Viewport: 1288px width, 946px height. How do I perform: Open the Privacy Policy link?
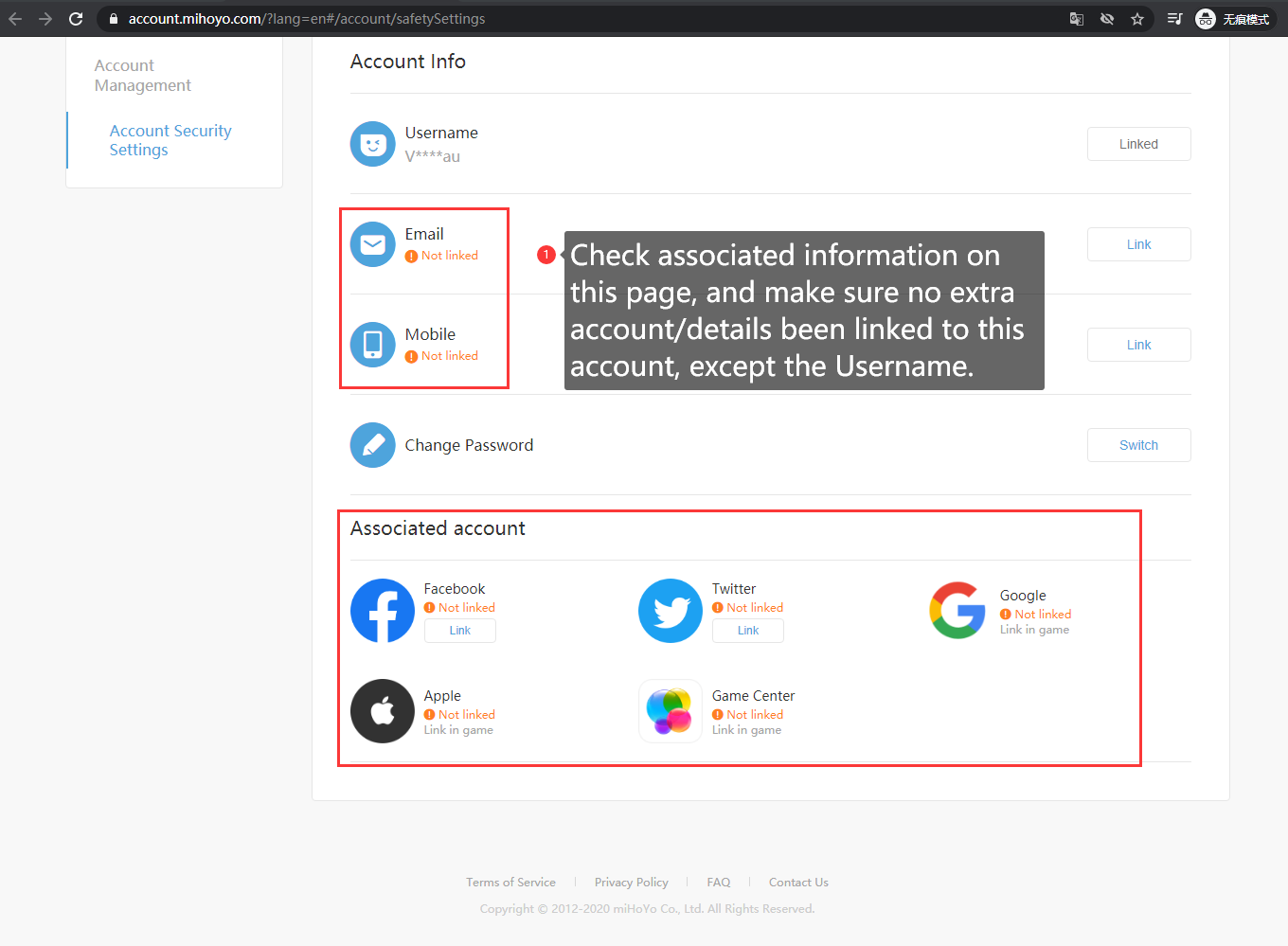point(631,883)
